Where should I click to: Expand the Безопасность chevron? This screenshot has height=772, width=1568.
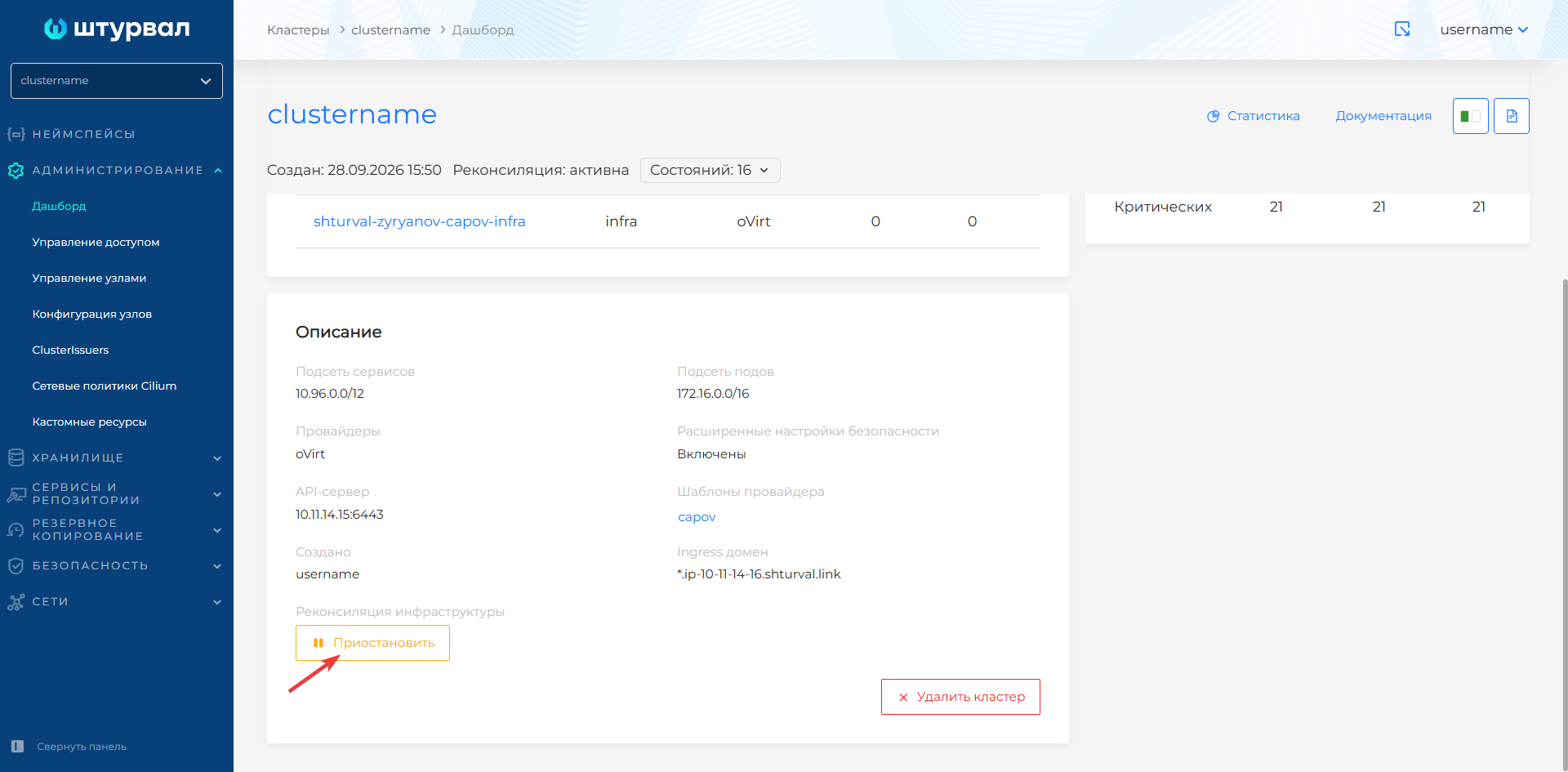click(x=217, y=566)
